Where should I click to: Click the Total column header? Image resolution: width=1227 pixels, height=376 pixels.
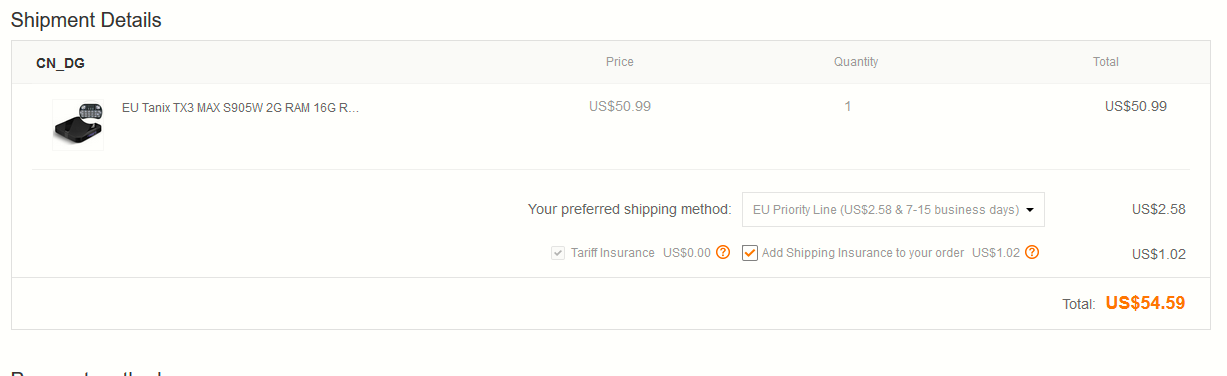(x=1106, y=62)
